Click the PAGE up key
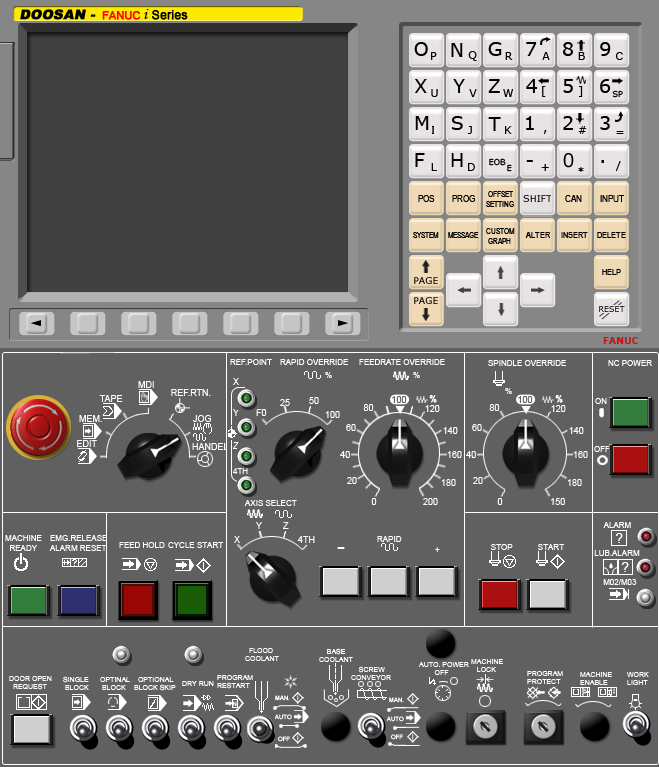The width and height of the screenshot is (659, 767). pos(426,272)
